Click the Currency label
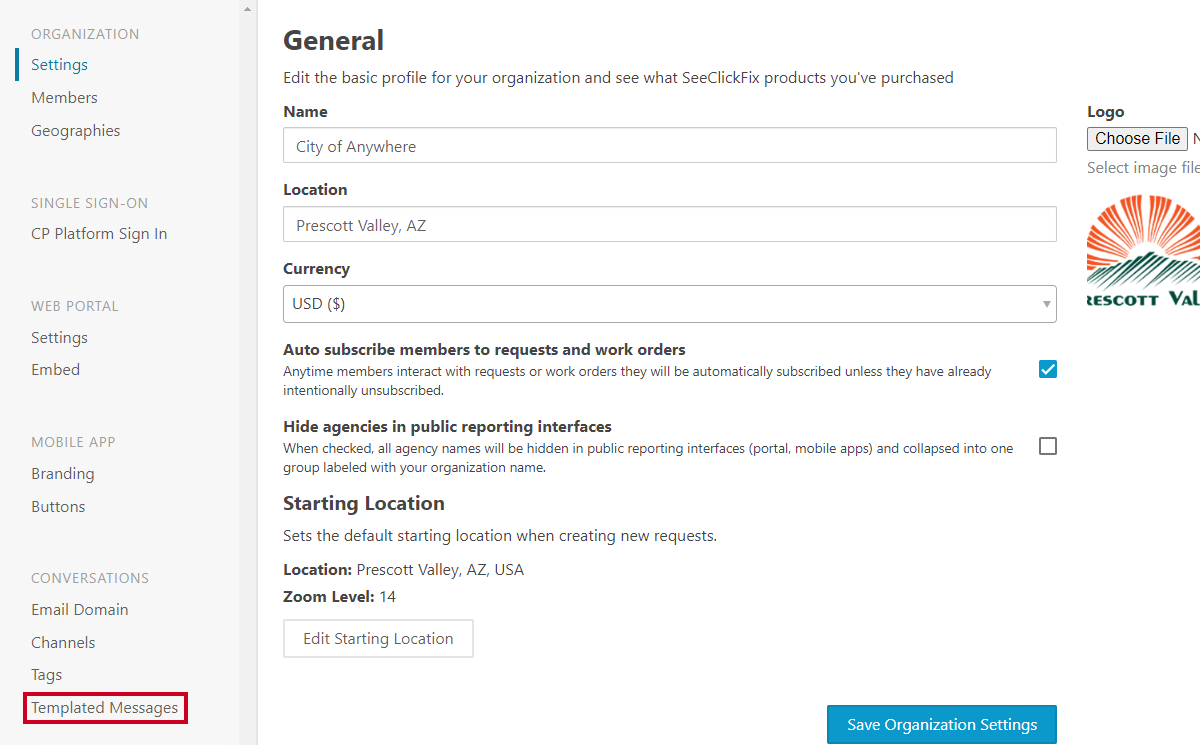1200x745 pixels. tap(316, 269)
